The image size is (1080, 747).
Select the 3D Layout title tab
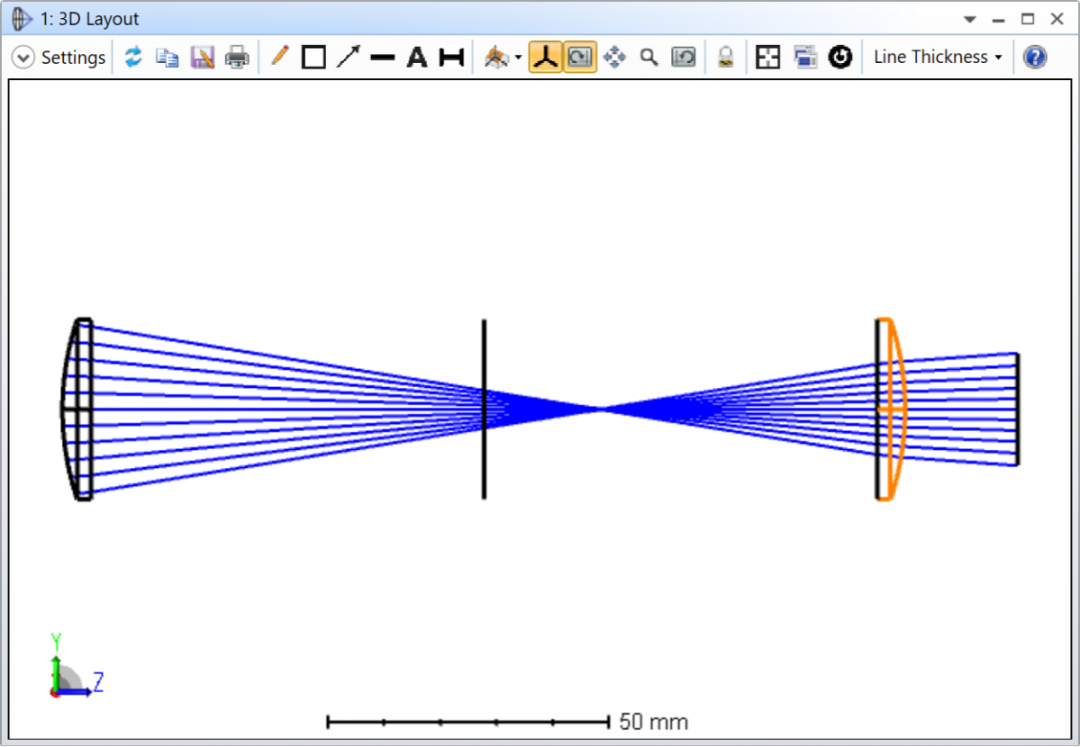[88, 18]
